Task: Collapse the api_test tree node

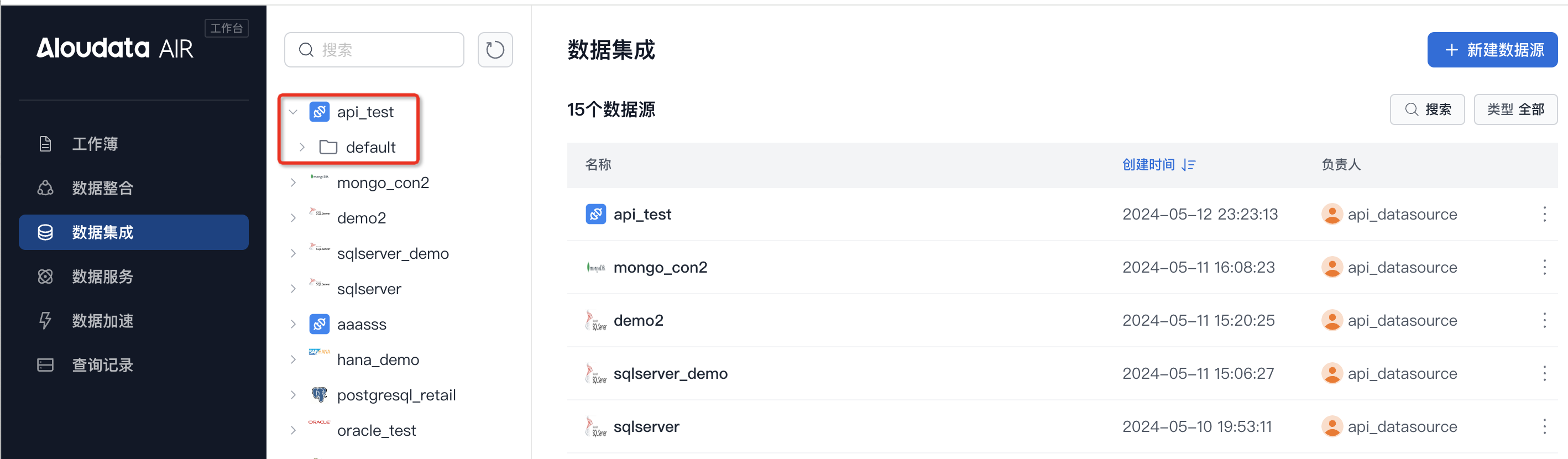Action: click(x=293, y=112)
